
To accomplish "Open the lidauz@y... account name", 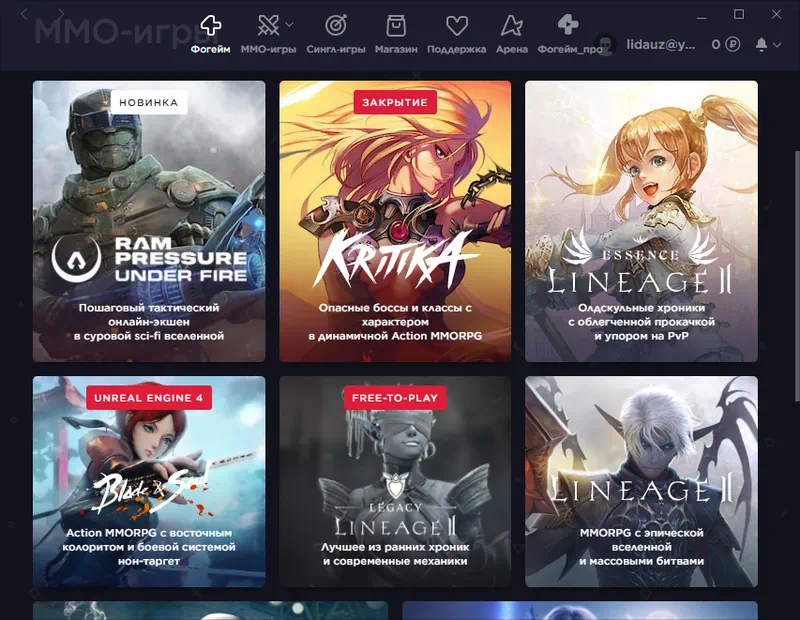I will 661,45.
